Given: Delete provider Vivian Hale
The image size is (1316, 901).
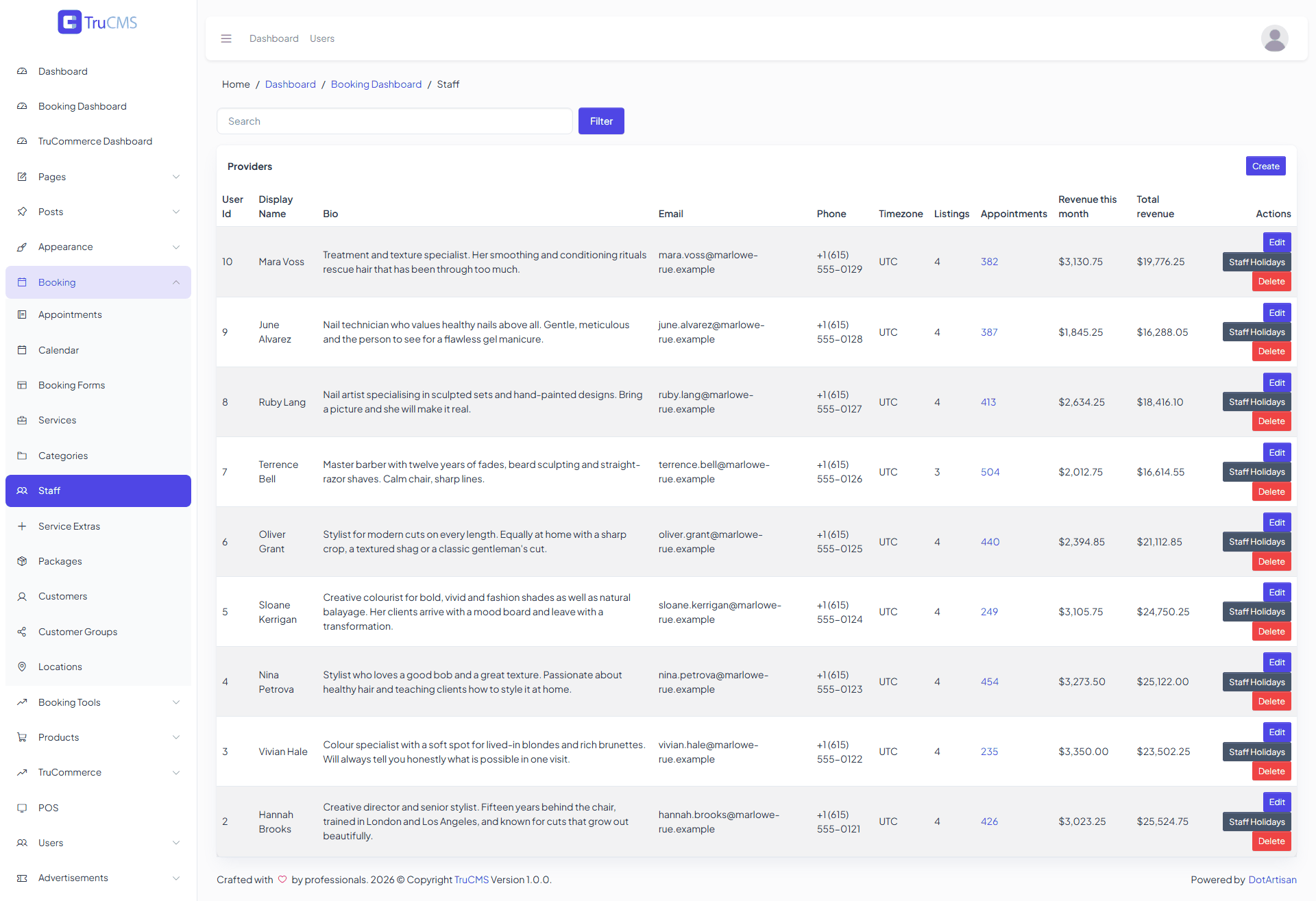Looking at the screenshot, I should (1271, 772).
